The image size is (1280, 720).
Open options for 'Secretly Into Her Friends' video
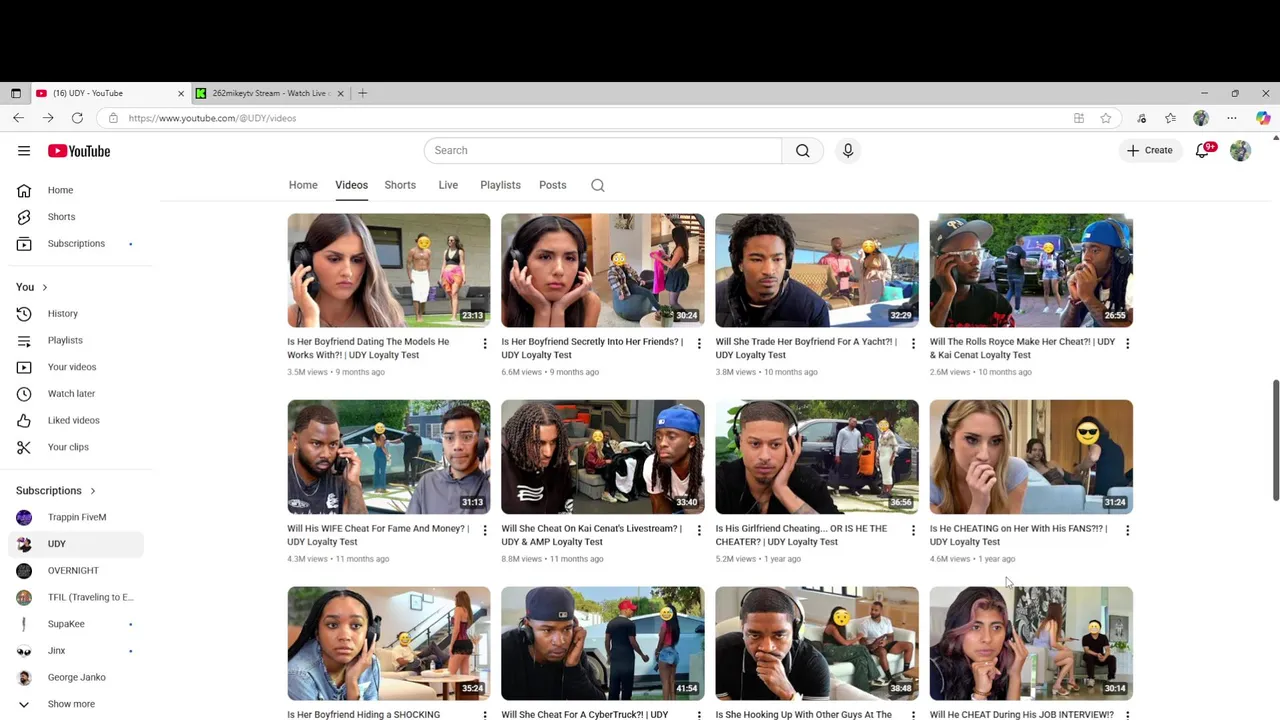pos(699,343)
